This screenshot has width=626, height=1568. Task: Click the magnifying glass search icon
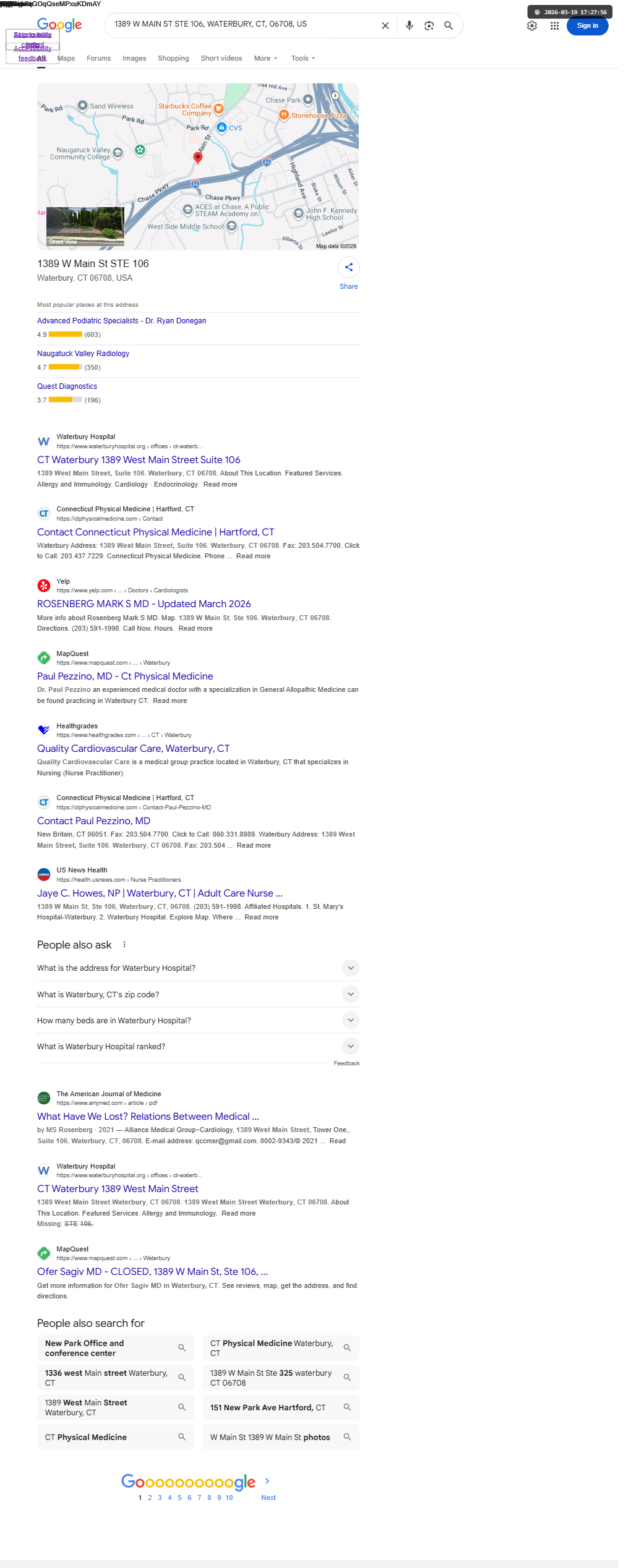coord(448,26)
